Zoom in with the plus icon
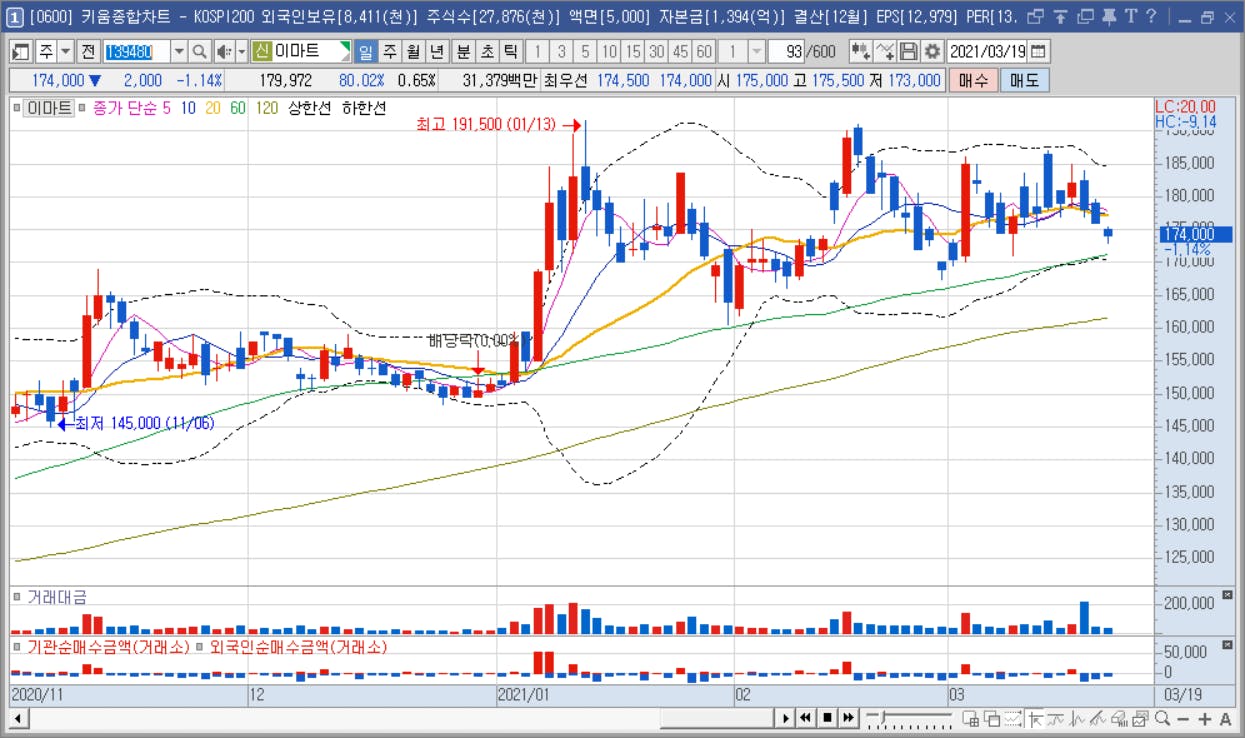The image size is (1245, 738). pos(1204,718)
